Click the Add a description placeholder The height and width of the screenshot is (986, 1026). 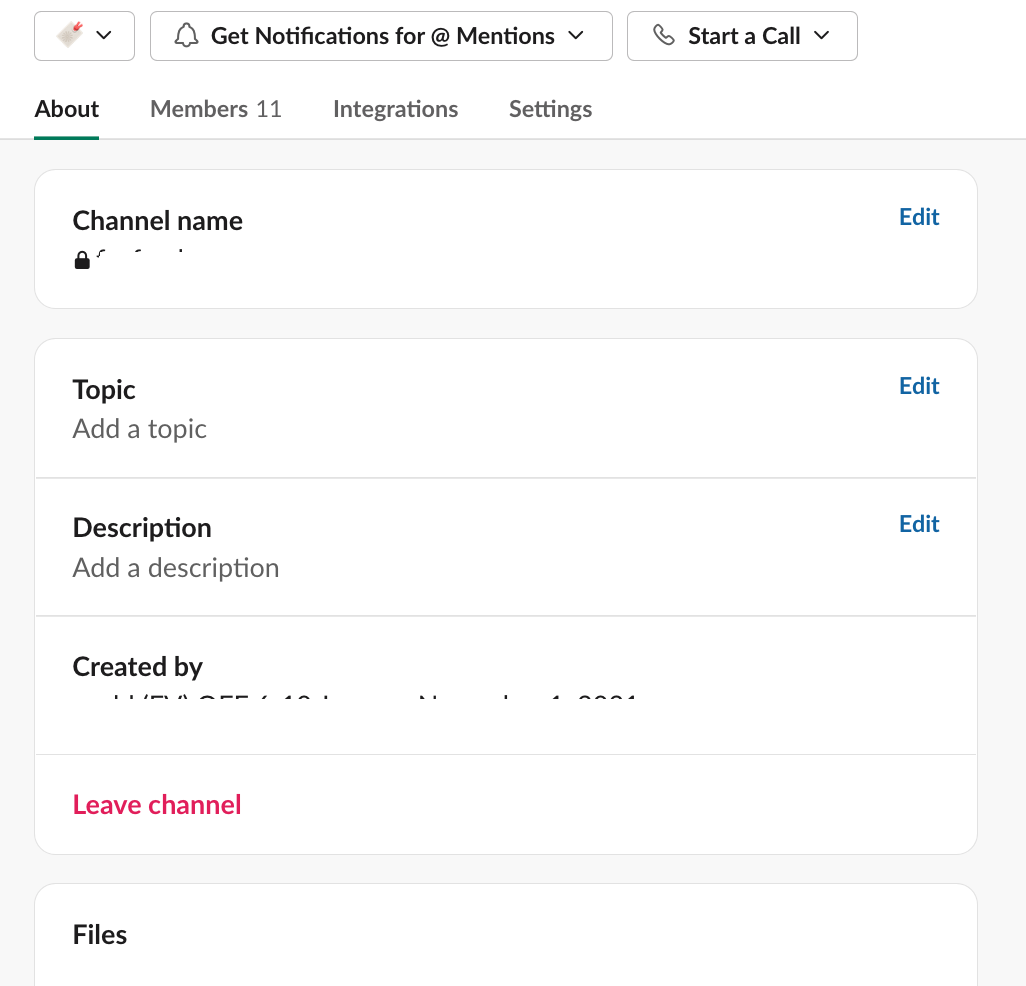(176, 567)
